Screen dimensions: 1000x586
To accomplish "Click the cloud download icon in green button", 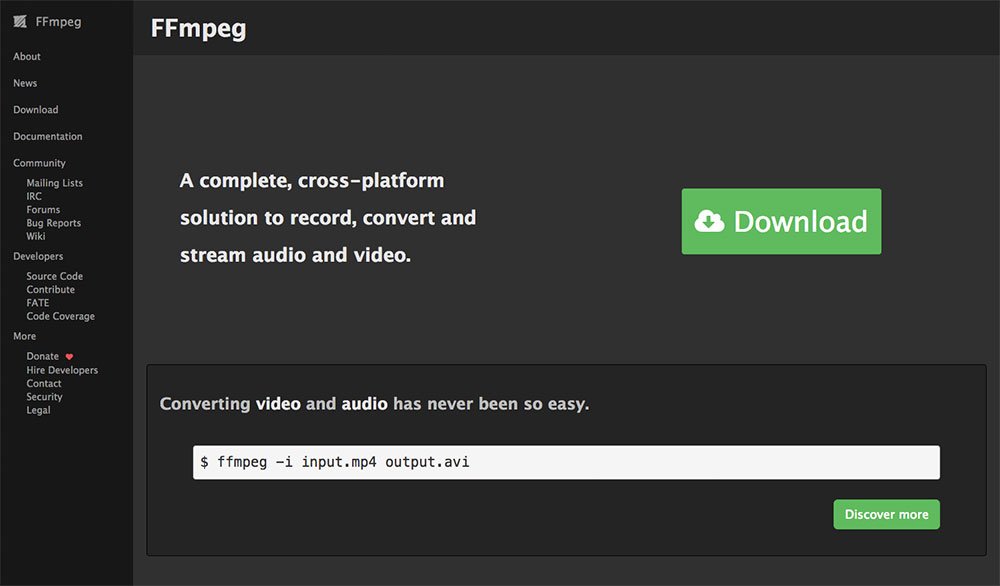I will [709, 221].
